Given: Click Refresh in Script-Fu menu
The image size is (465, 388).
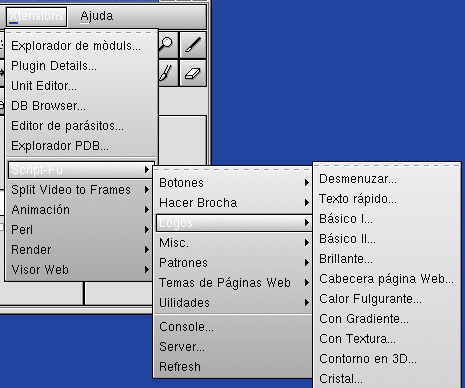Looking at the screenshot, I should [234, 367].
